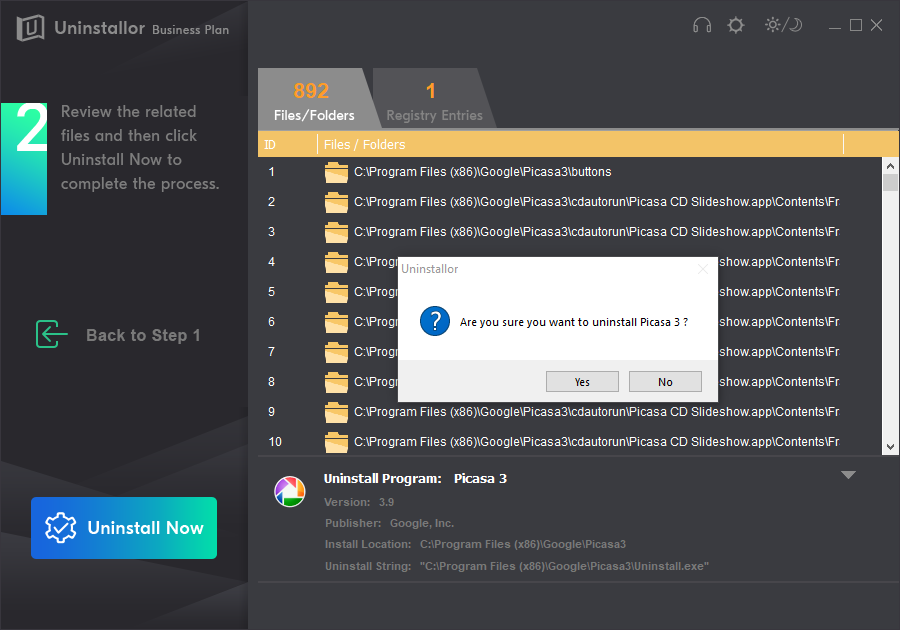Image resolution: width=900 pixels, height=630 pixels.
Task: Minimize the Uninstallor window
Action: tap(835, 26)
